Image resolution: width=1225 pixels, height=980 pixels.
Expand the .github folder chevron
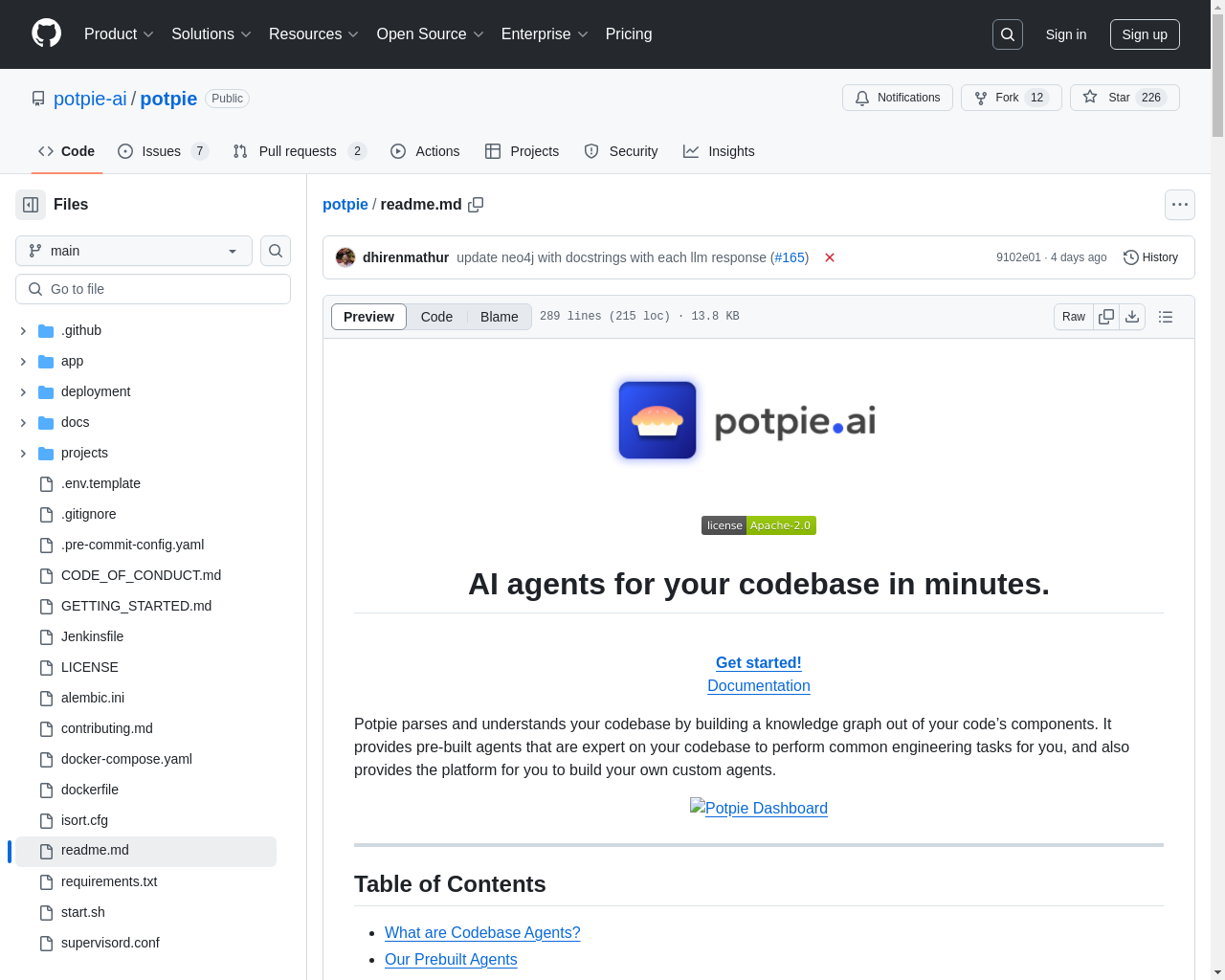23,331
